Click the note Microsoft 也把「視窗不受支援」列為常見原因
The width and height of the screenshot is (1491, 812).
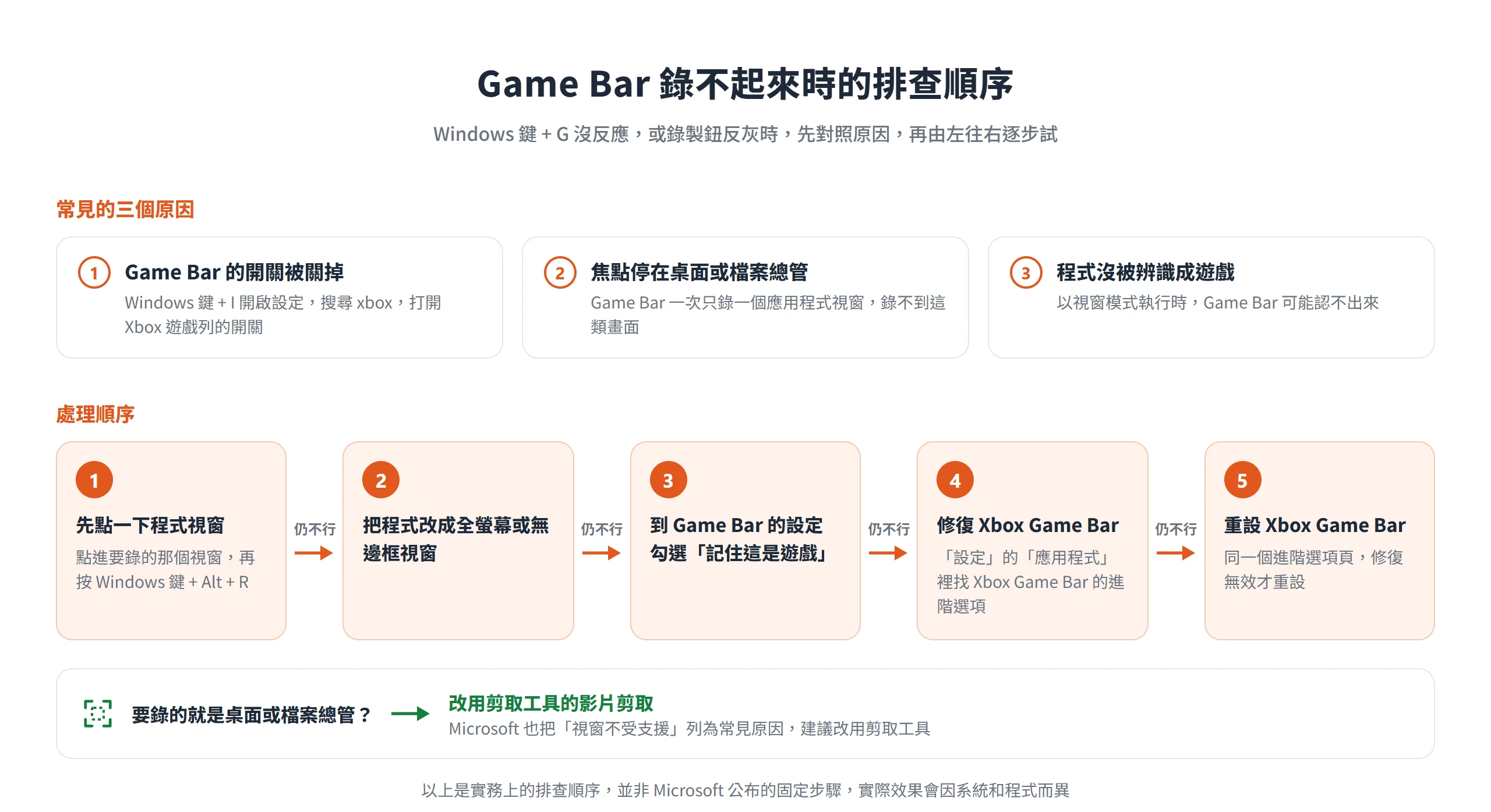[x=690, y=729]
